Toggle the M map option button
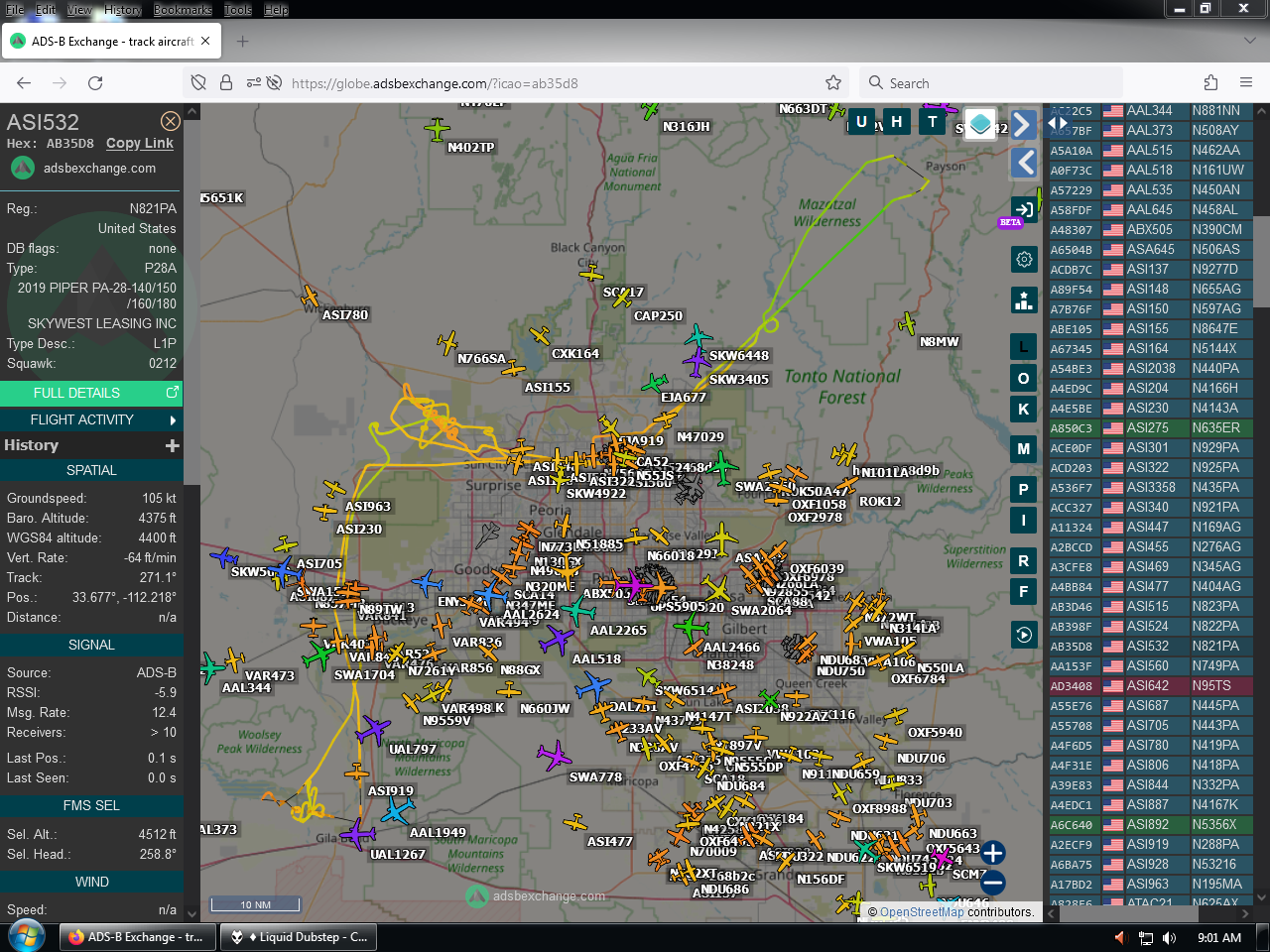The image size is (1270, 952). [x=1024, y=449]
